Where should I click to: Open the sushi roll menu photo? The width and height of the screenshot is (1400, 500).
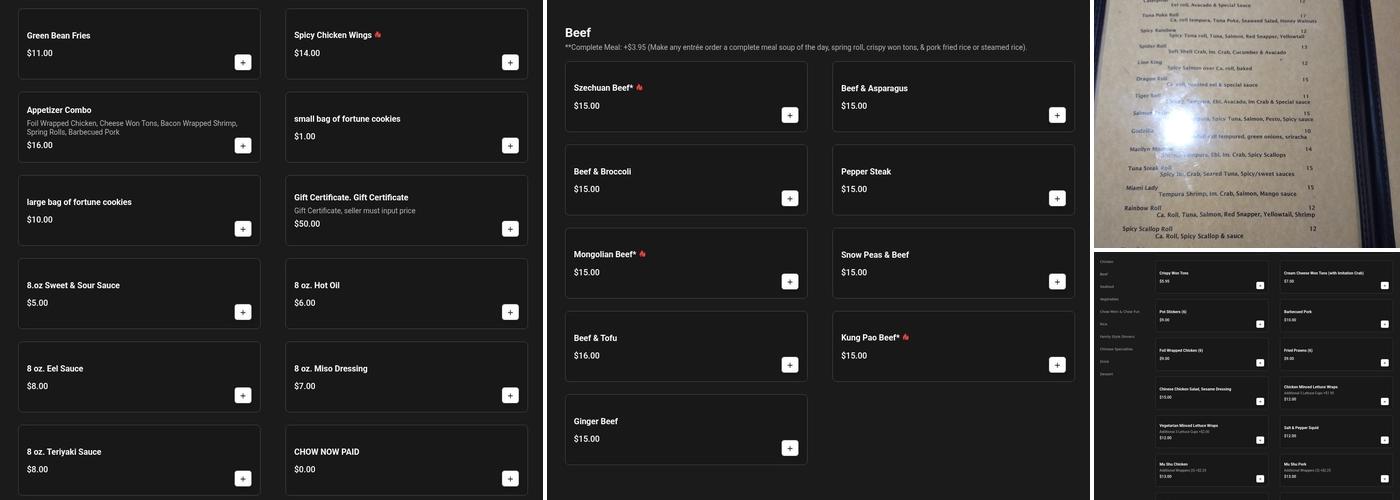pos(1246,124)
